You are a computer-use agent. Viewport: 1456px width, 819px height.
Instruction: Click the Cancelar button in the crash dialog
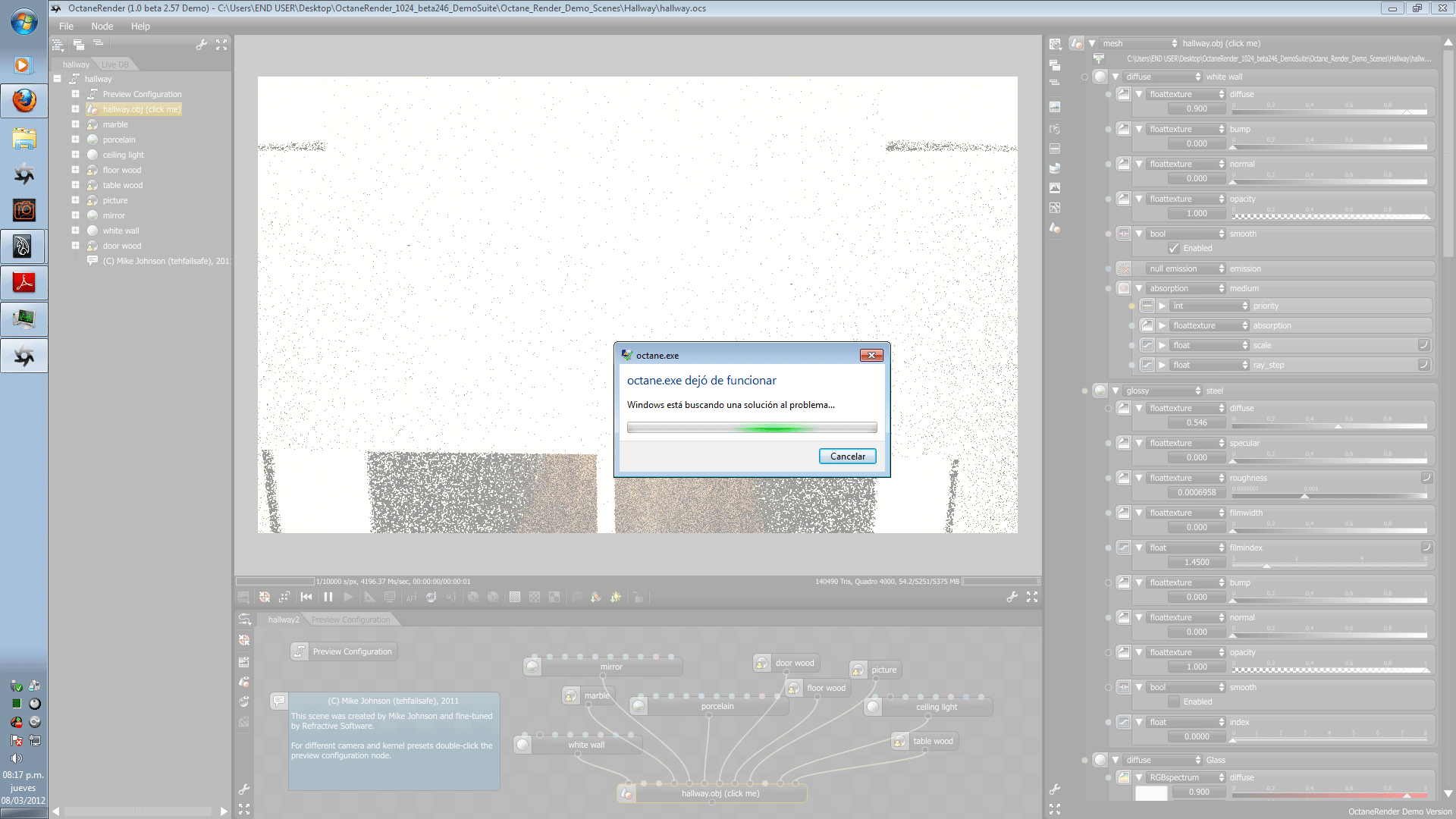click(847, 457)
